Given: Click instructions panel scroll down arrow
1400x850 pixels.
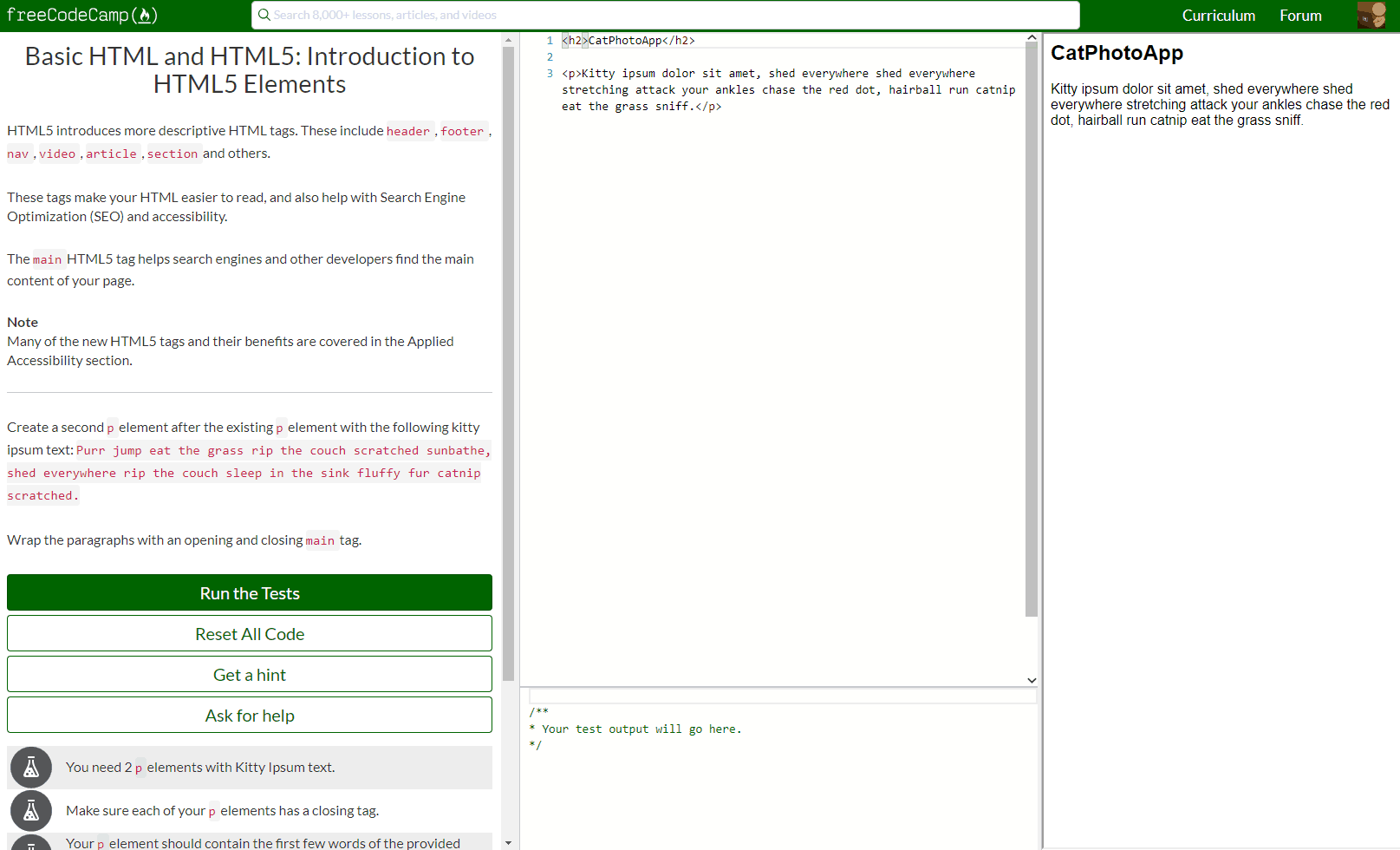Looking at the screenshot, I should coord(508,843).
